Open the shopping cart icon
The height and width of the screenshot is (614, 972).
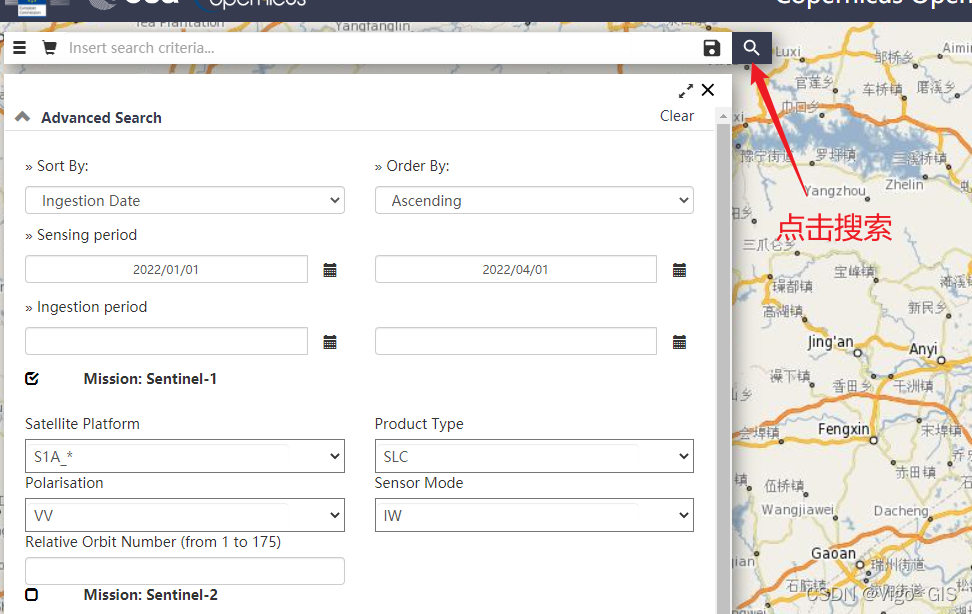coord(50,48)
